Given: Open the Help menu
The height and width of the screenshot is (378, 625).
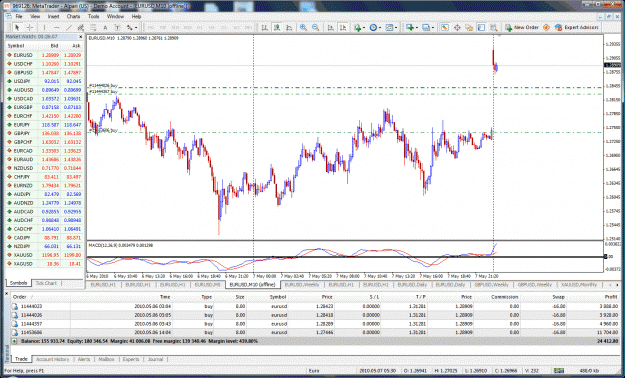Looking at the screenshot, I should click(136, 16).
